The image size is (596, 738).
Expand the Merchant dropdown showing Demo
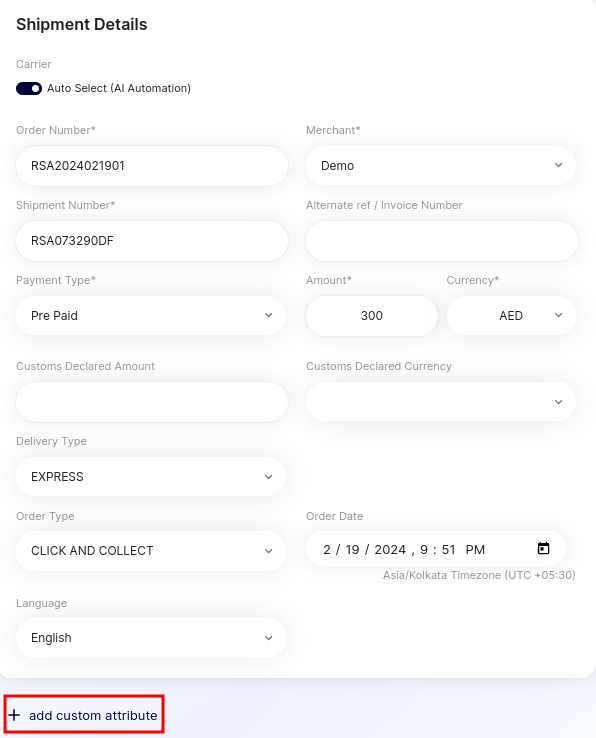point(441,166)
